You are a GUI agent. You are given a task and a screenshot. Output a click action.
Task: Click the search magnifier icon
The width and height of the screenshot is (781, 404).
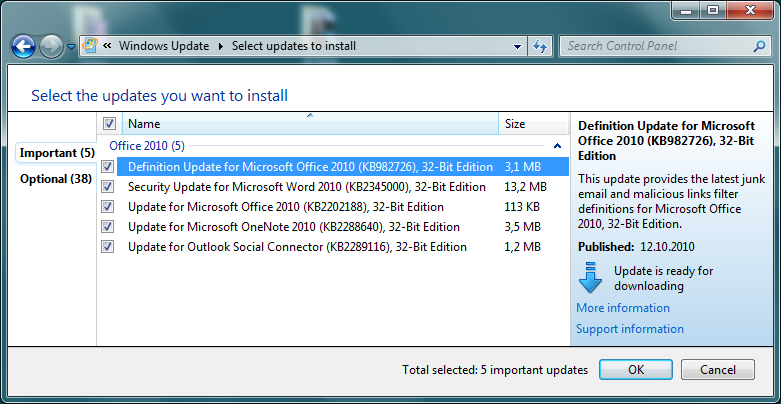coord(759,46)
